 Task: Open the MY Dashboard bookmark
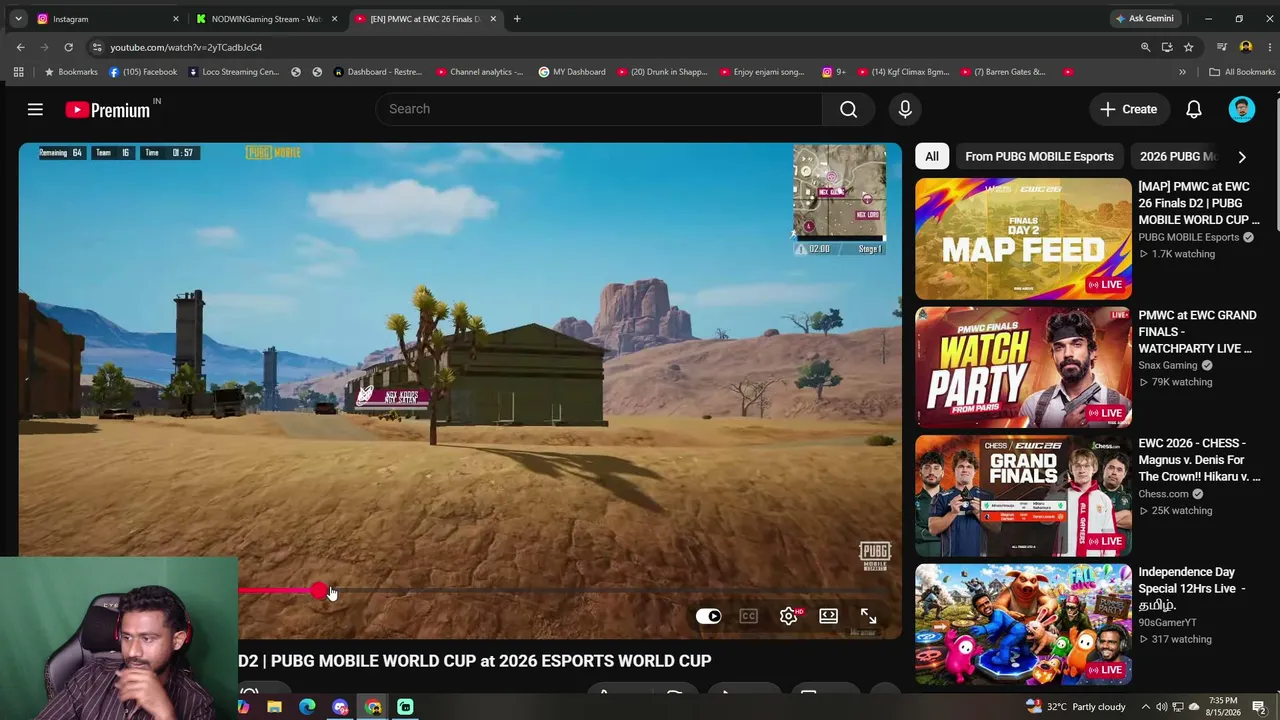[x=572, y=72]
